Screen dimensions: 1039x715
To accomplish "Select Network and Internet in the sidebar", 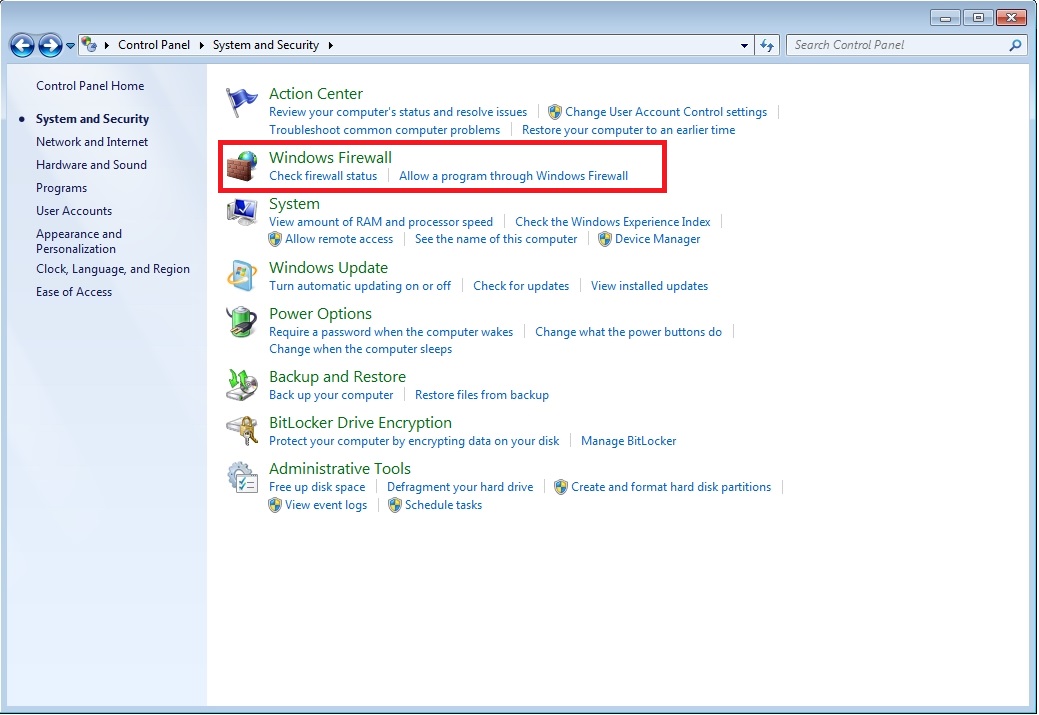I will tap(92, 141).
